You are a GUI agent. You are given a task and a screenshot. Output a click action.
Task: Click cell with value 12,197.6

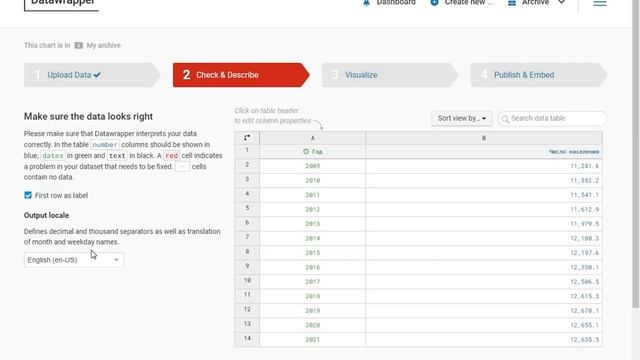point(484,253)
